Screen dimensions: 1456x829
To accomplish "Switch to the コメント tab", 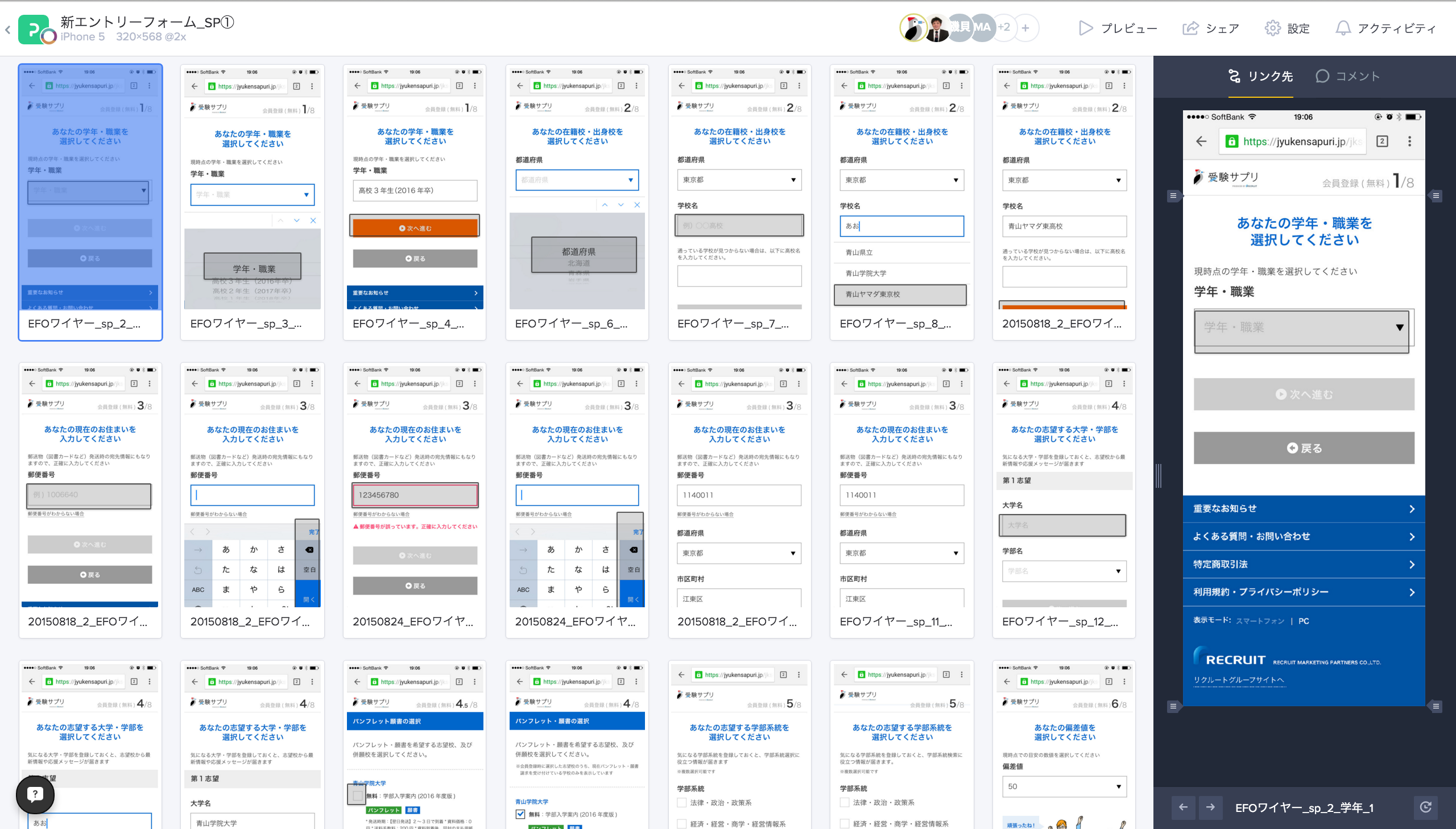I will 1347,76.
